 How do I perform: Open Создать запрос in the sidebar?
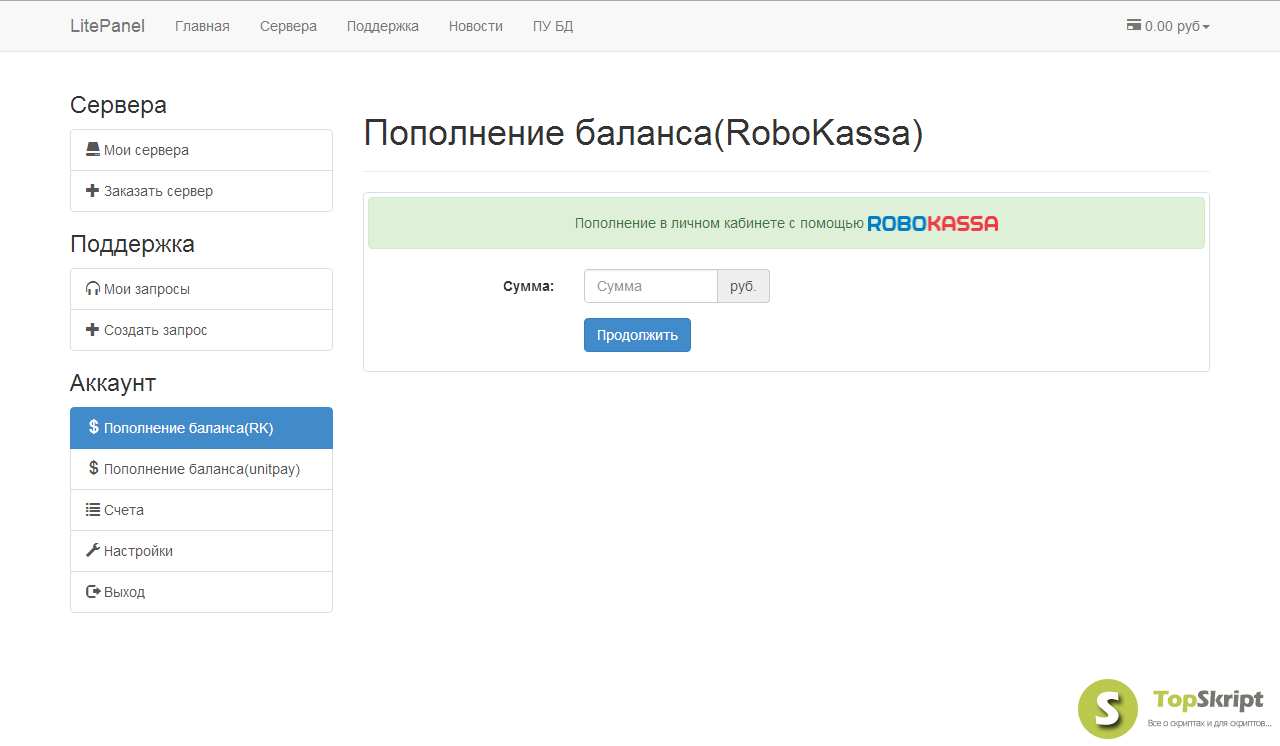(x=201, y=330)
